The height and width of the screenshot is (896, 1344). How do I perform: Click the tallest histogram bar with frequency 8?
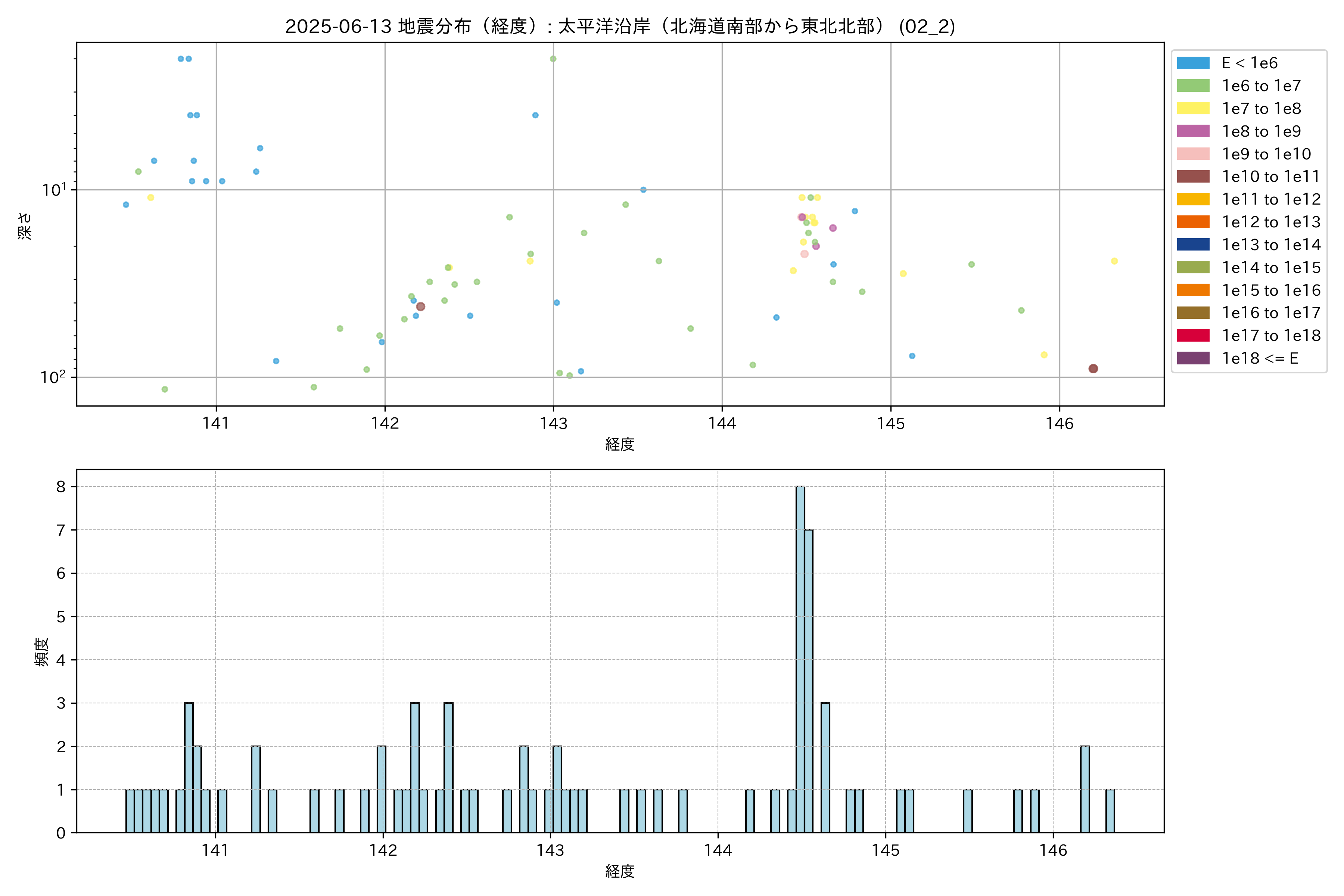[x=800, y=659]
